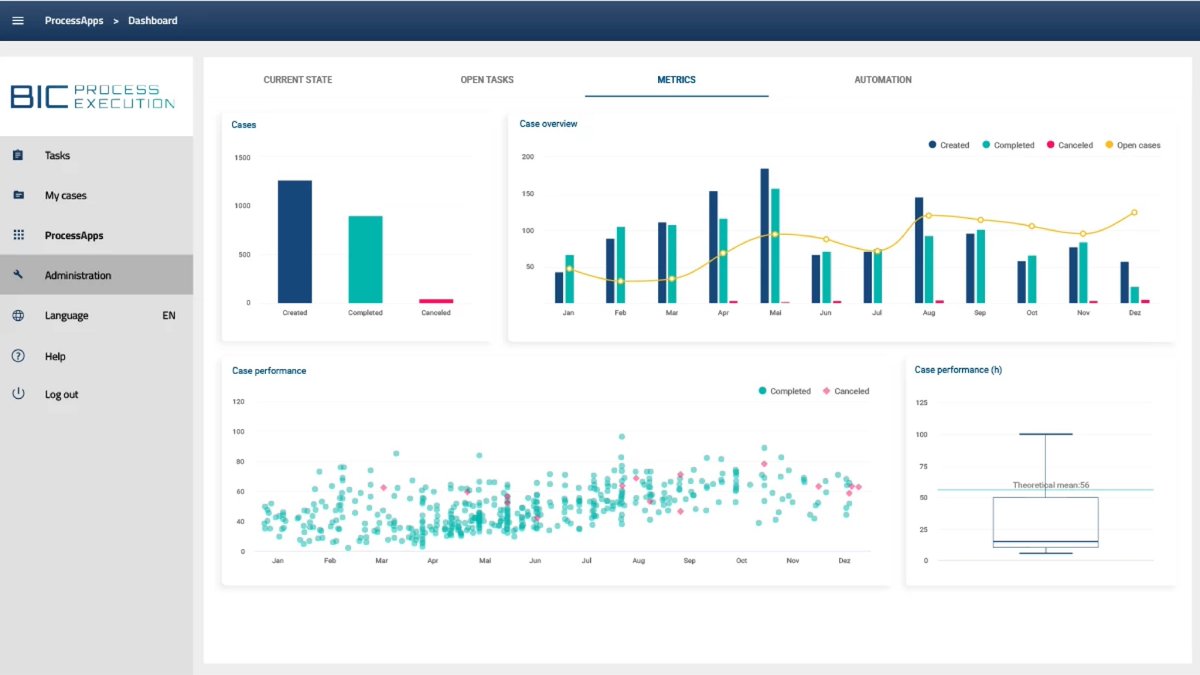The width and height of the screenshot is (1200, 675).
Task: Switch to the Open Tasks tab
Action: (487, 80)
